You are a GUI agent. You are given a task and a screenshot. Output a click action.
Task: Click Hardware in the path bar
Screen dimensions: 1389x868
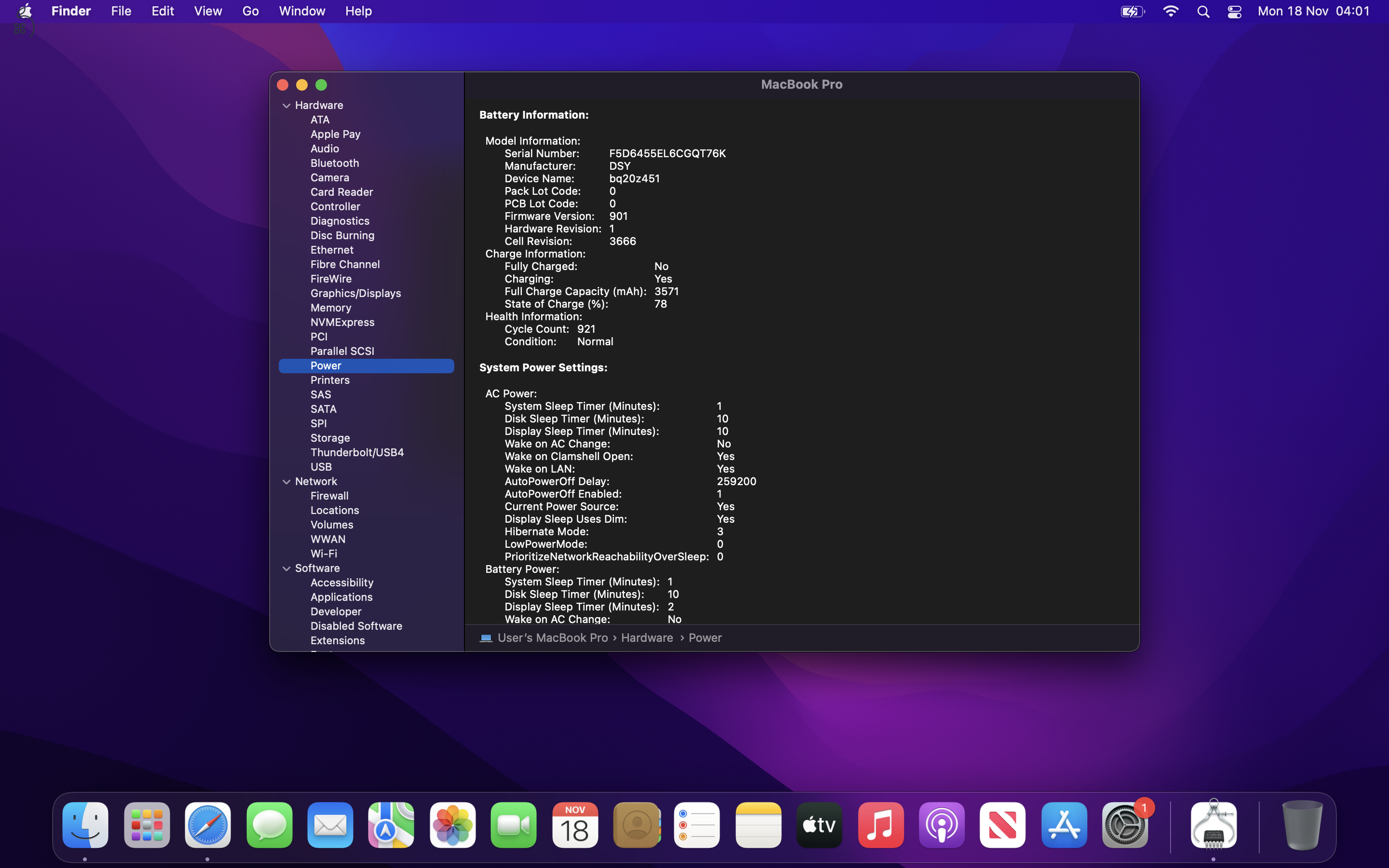(647, 638)
